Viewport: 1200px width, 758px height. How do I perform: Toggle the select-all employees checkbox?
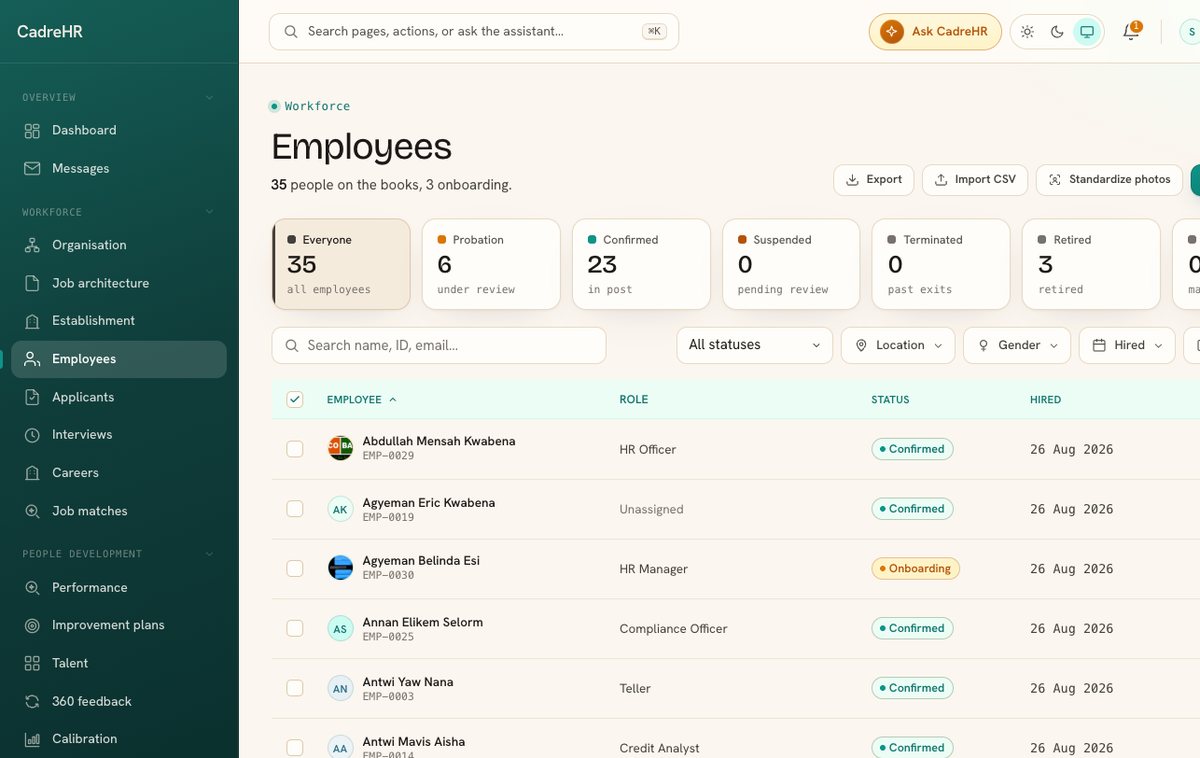pos(295,399)
